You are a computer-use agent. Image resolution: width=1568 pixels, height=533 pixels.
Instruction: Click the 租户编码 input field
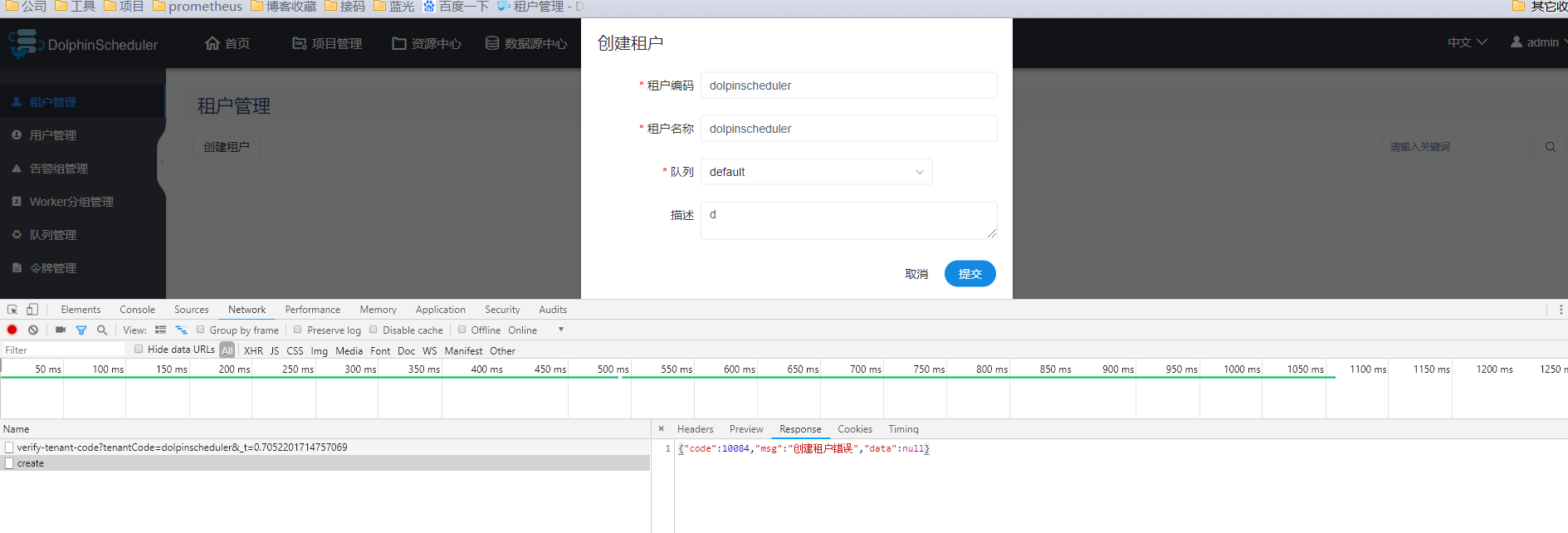click(848, 86)
